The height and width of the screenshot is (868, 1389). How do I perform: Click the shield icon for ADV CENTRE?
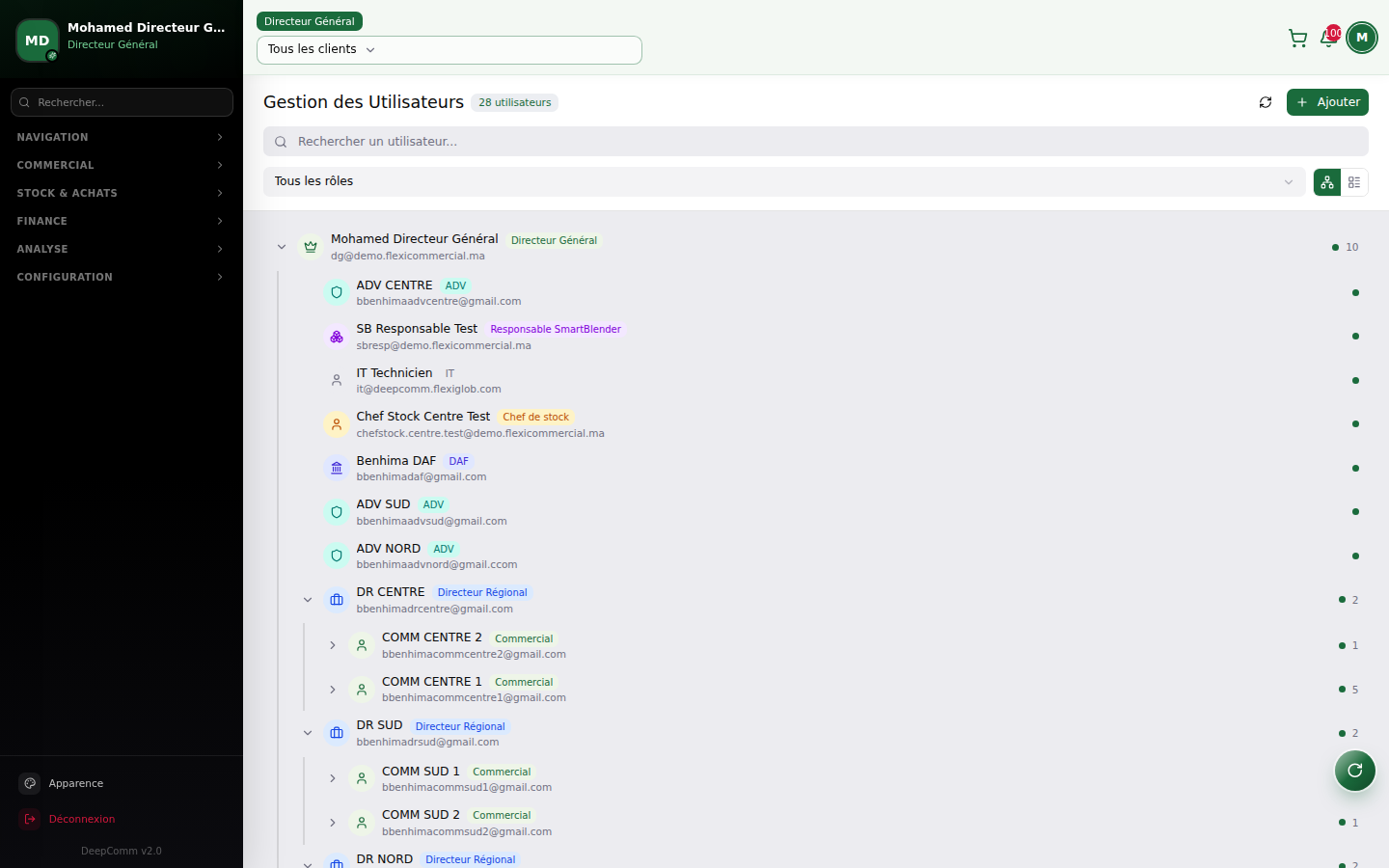click(x=337, y=292)
